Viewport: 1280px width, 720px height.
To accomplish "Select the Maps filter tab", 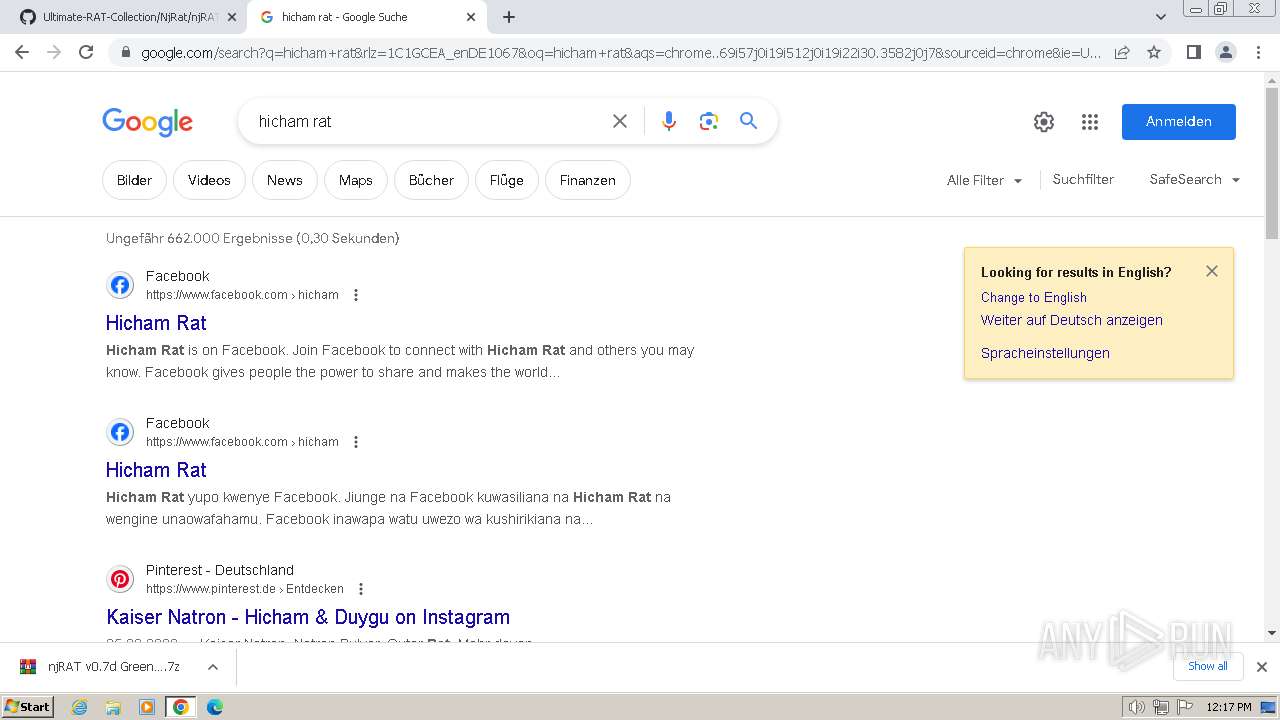I will pos(355,180).
